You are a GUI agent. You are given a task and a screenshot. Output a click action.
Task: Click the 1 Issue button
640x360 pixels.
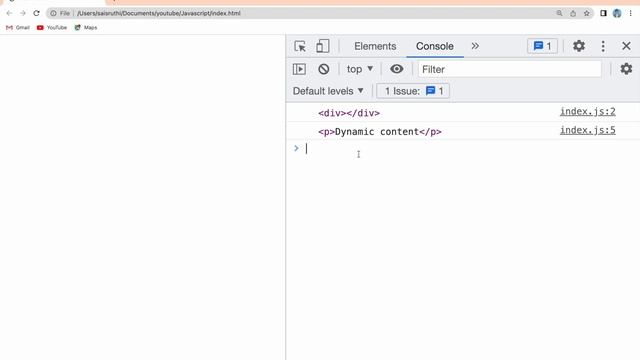(x=413, y=91)
